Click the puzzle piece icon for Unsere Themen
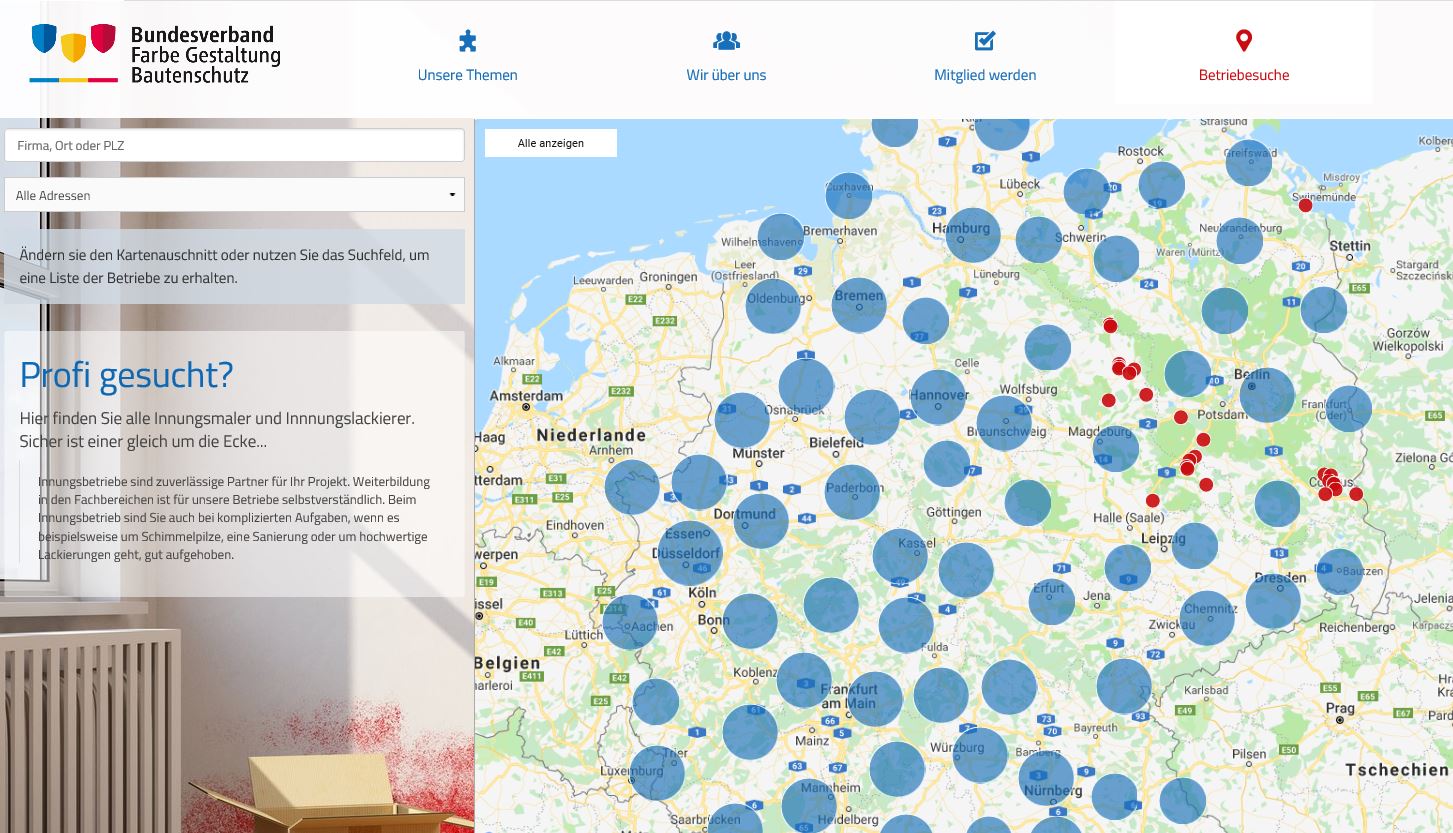The image size is (1453, 833). [467, 41]
